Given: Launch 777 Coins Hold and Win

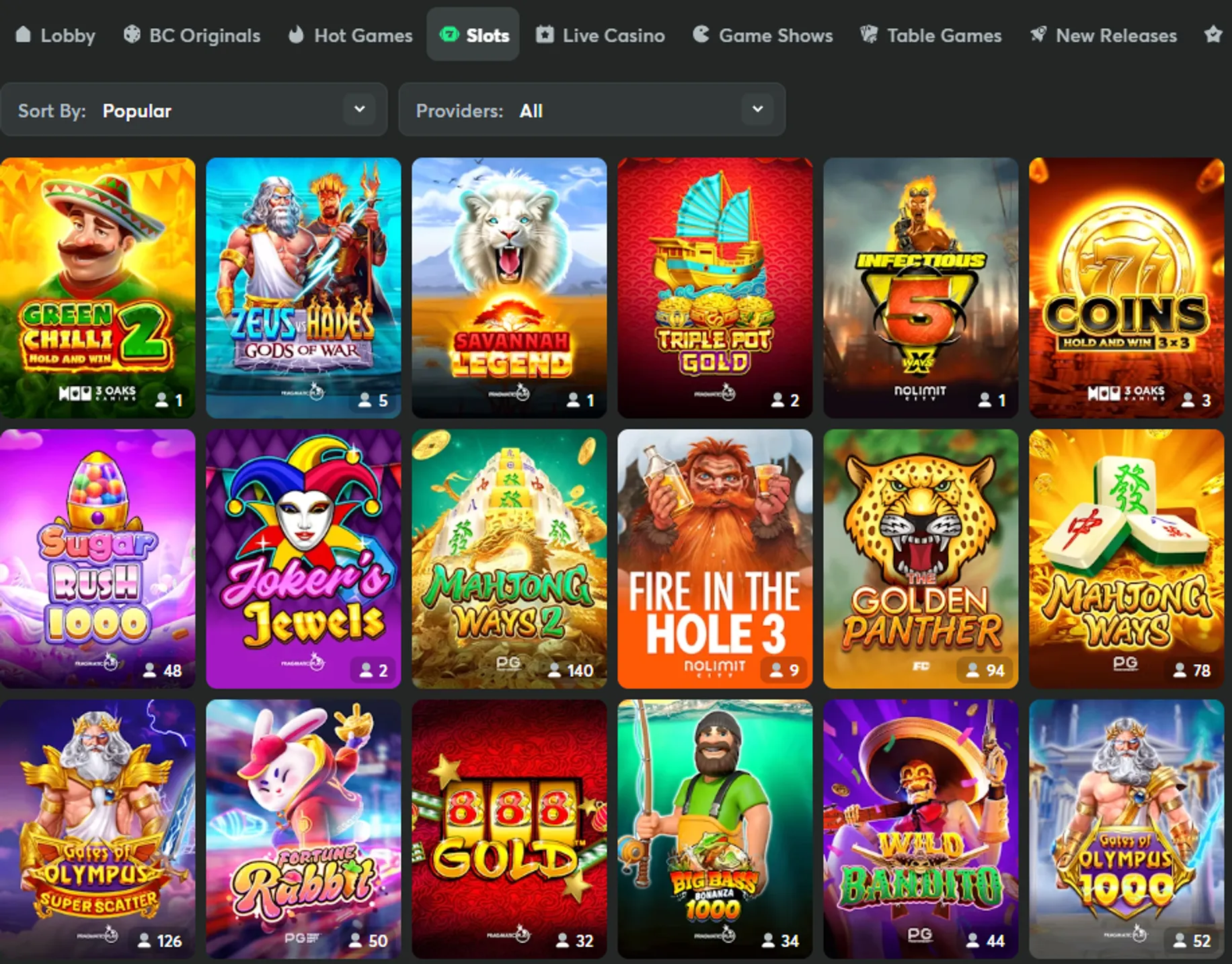Looking at the screenshot, I should point(1126,288).
